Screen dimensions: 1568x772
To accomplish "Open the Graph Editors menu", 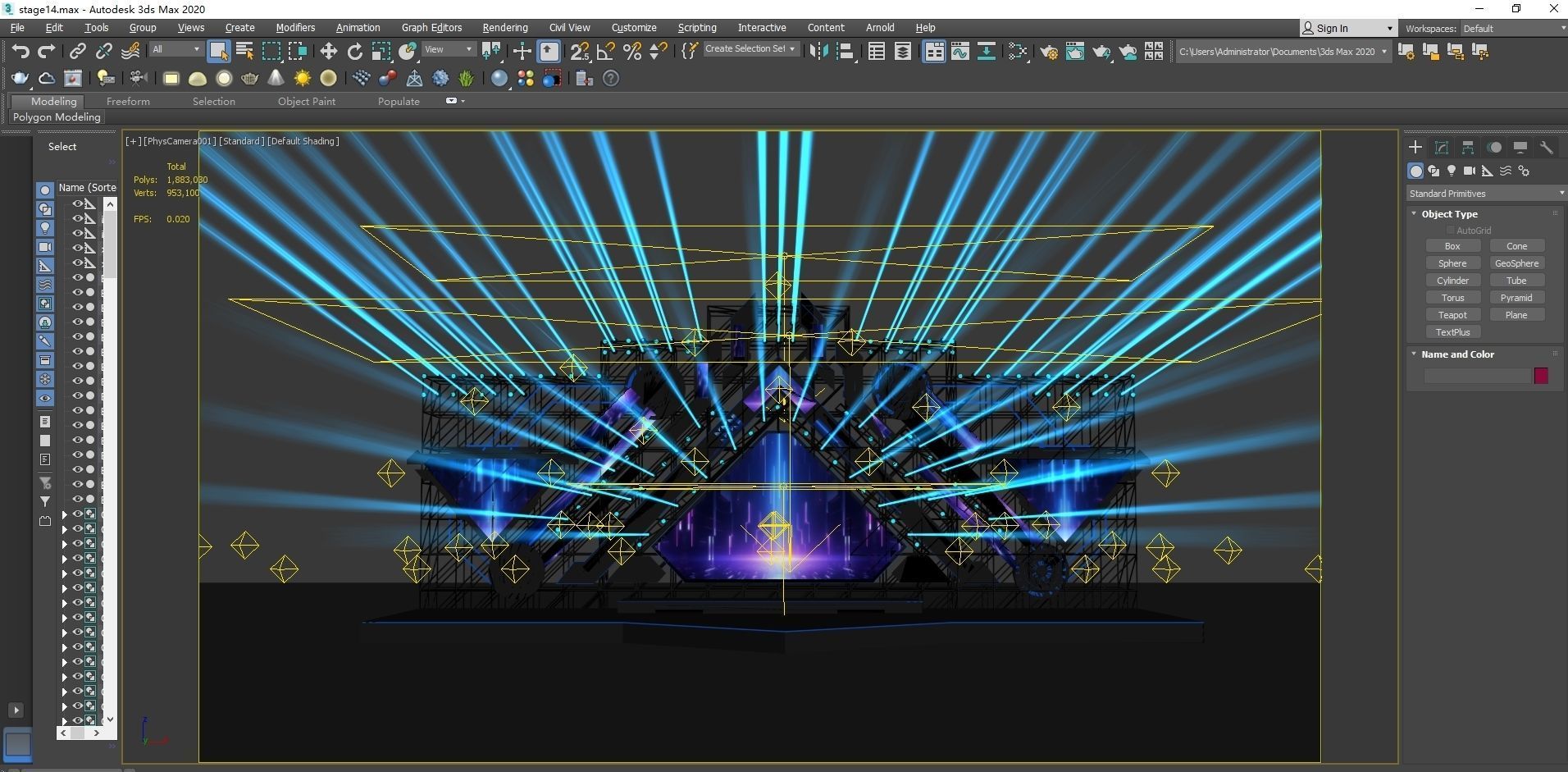I will pos(431,28).
